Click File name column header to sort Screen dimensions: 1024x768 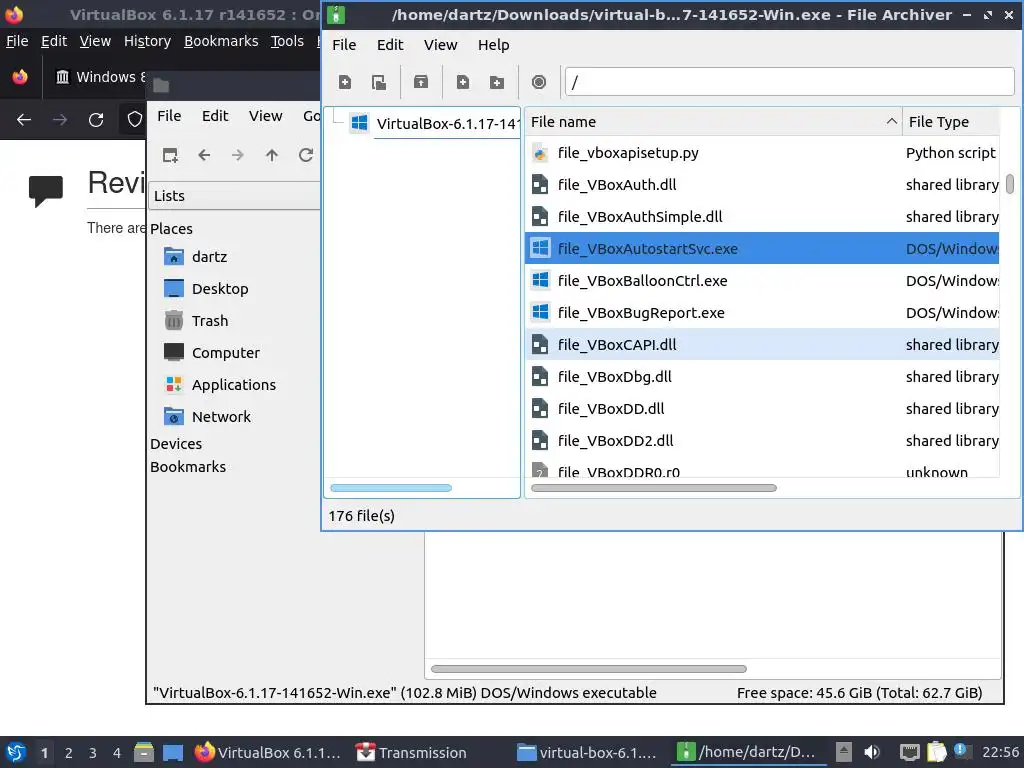pos(713,121)
